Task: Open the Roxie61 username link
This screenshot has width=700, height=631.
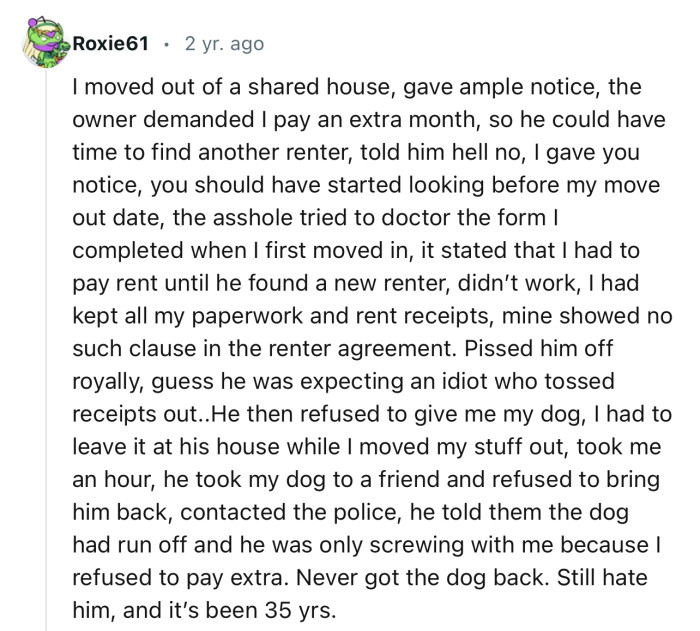Action: (x=110, y=44)
